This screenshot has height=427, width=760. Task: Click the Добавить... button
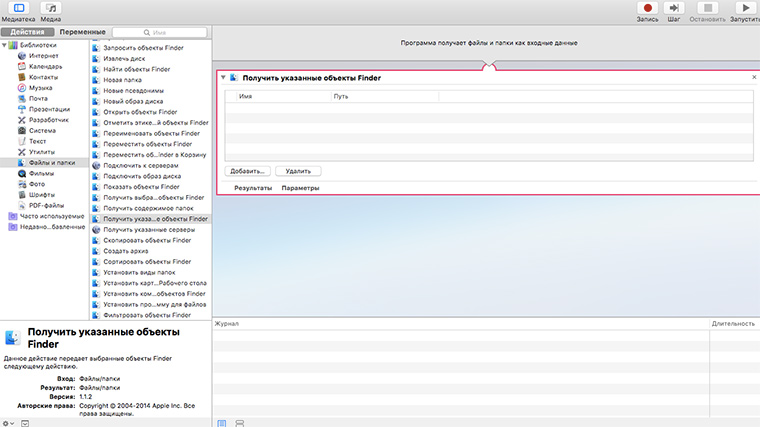pyautogui.click(x=247, y=171)
